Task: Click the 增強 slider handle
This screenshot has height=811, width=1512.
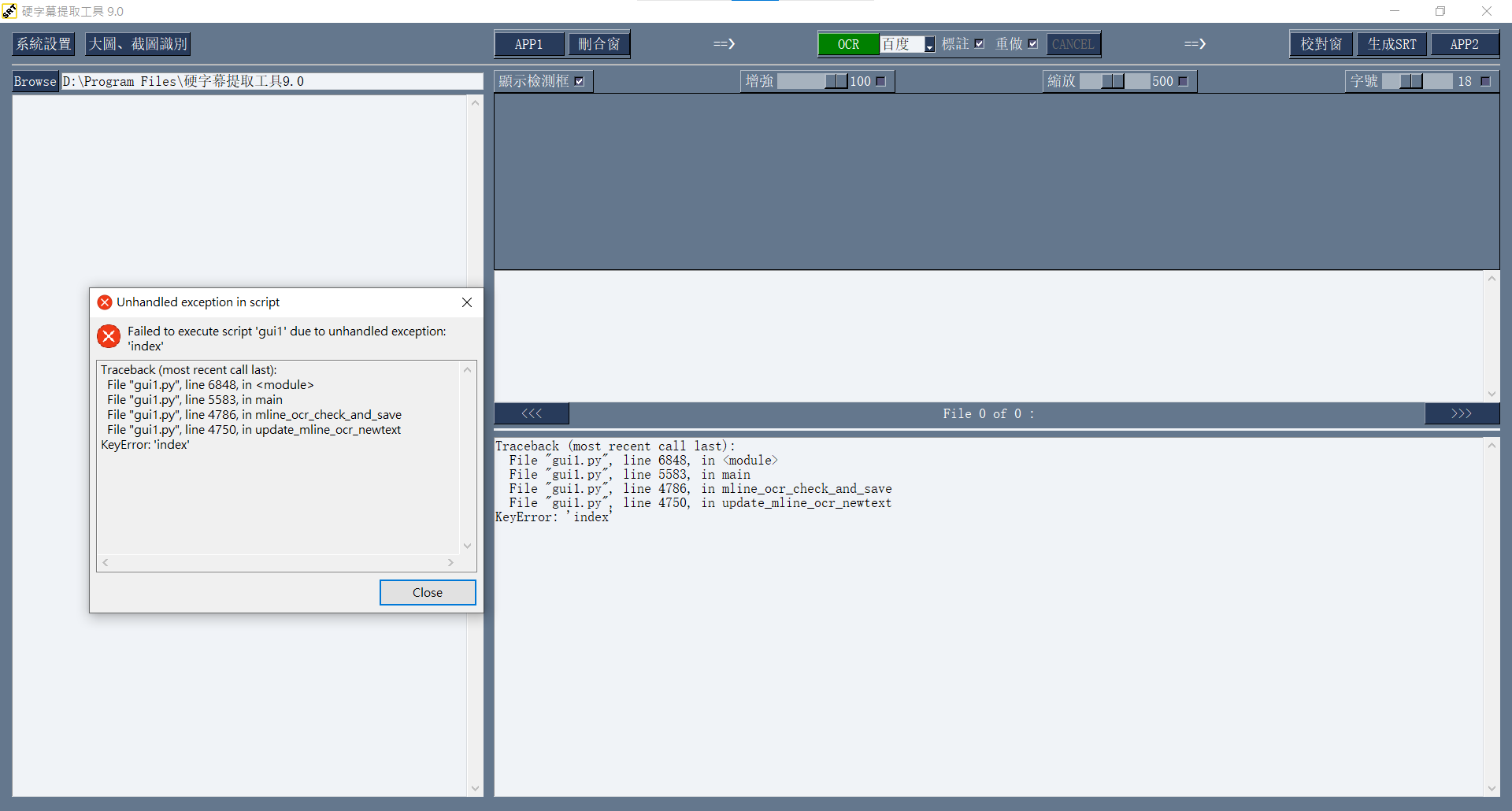Action: (x=836, y=81)
